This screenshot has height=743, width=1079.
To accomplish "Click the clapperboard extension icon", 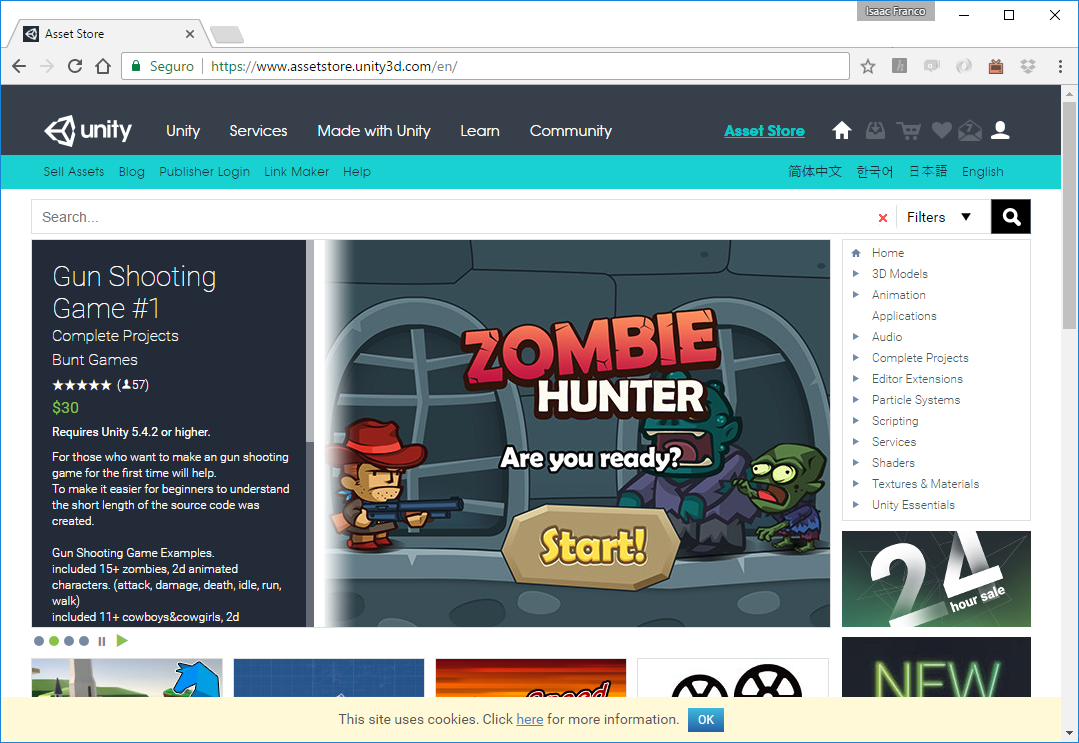I will 996,66.
